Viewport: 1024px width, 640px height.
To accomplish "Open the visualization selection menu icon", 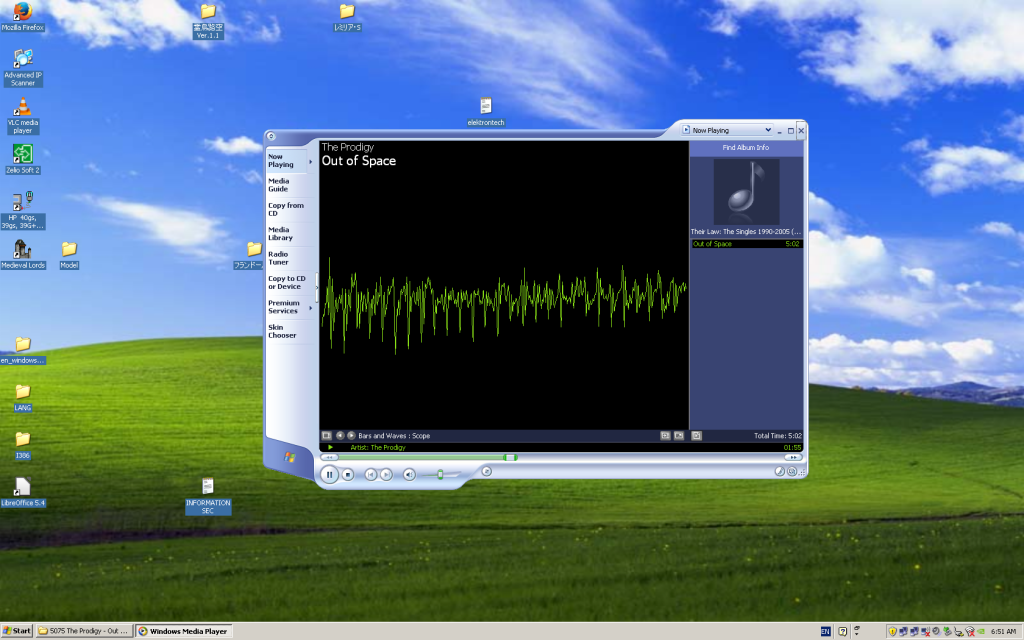I will tap(326, 436).
